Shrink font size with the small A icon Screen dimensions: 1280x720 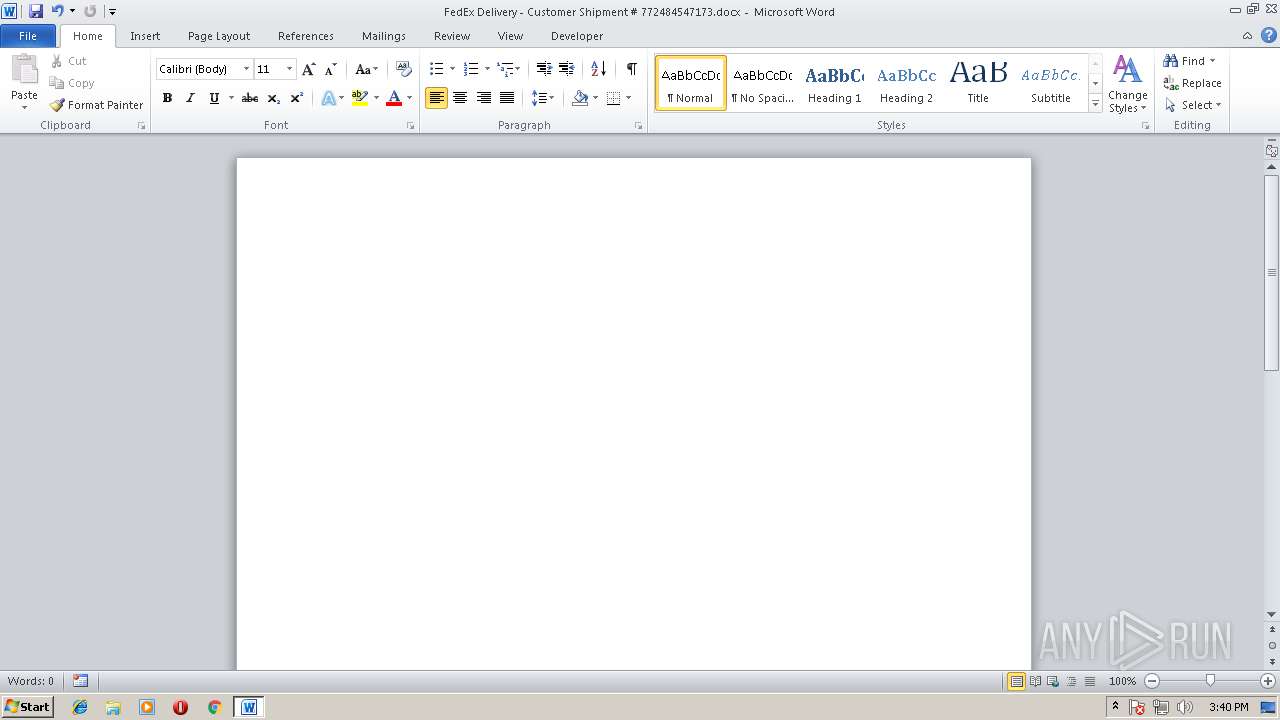pos(331,69)
